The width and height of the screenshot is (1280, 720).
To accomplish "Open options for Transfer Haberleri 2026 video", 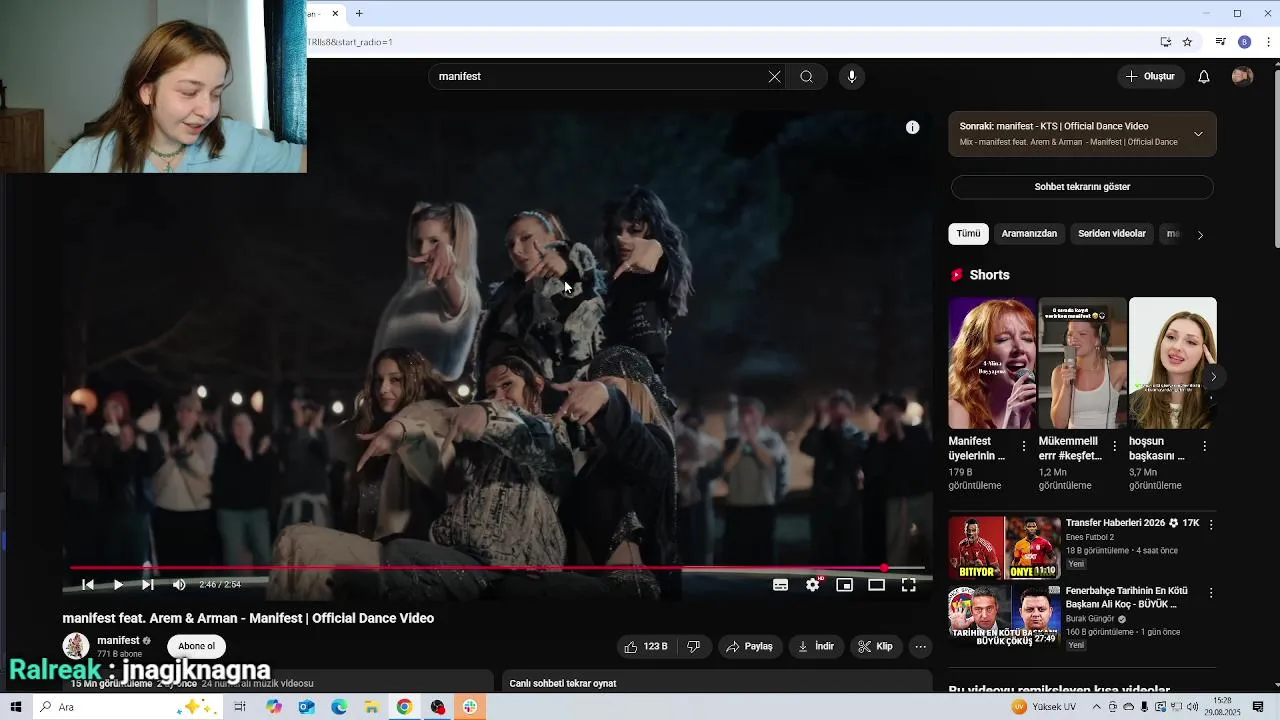I will pyautogui.click(x=1211, y=524).
